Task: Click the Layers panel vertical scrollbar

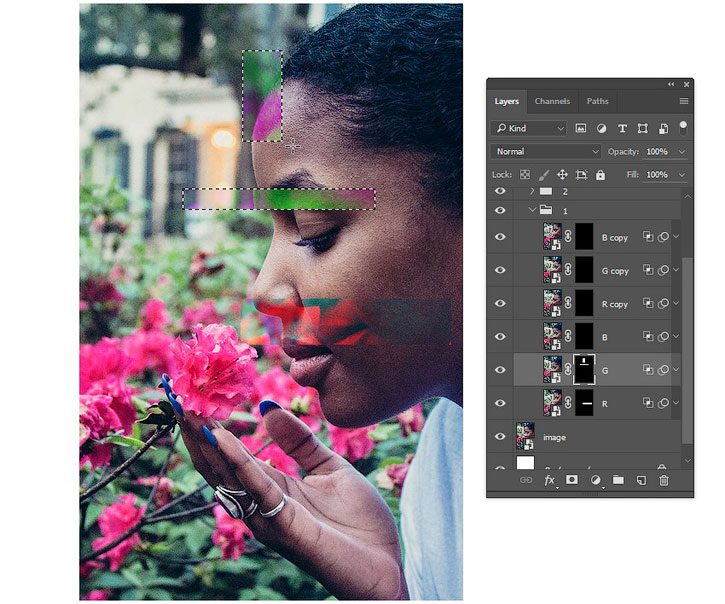Action: 688,351
